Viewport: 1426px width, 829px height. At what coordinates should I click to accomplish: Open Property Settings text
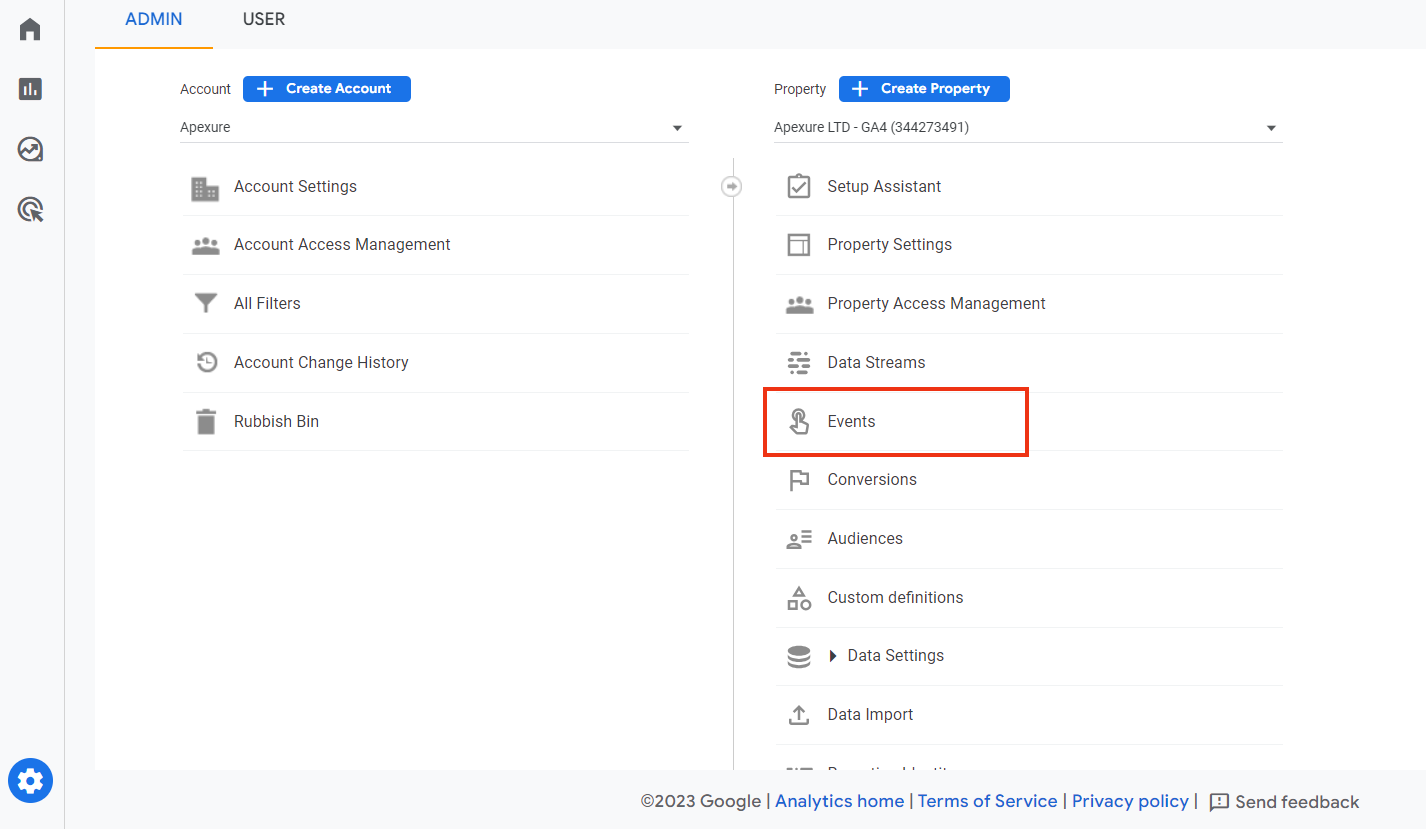(x=890, y=245)
